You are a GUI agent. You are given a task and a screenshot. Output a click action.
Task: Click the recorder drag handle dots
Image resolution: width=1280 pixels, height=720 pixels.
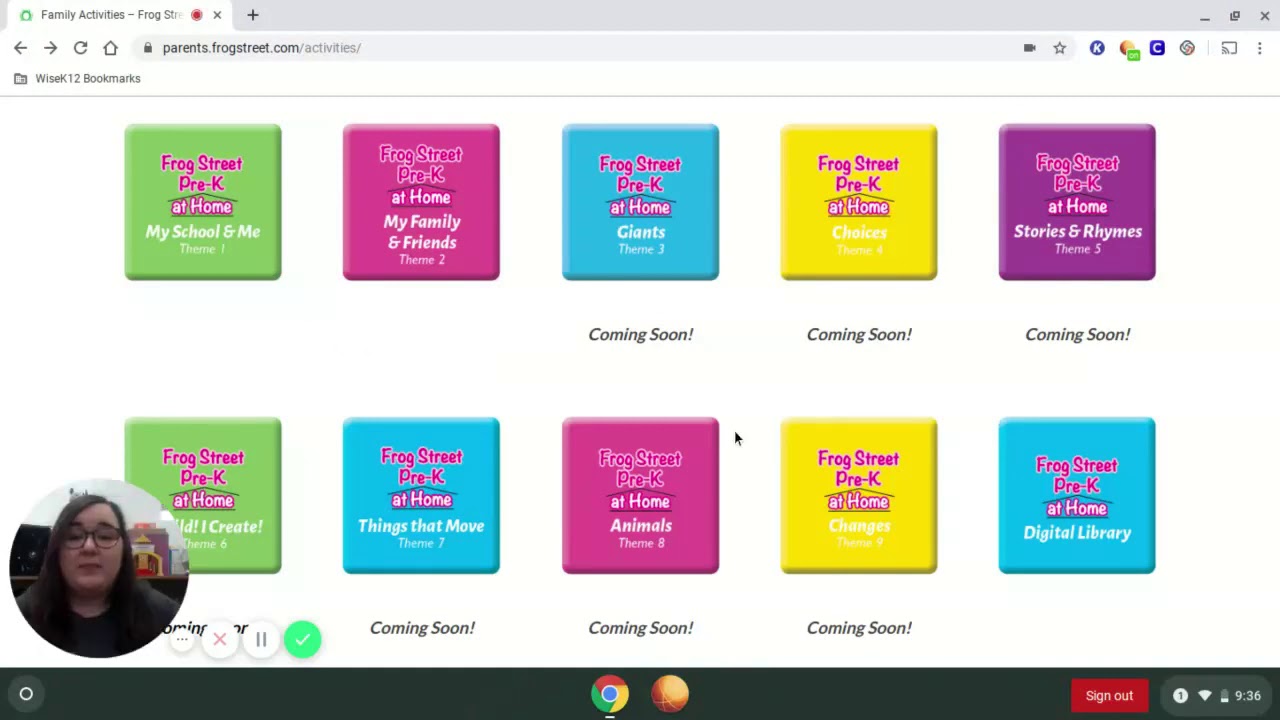tap(182, 639)
